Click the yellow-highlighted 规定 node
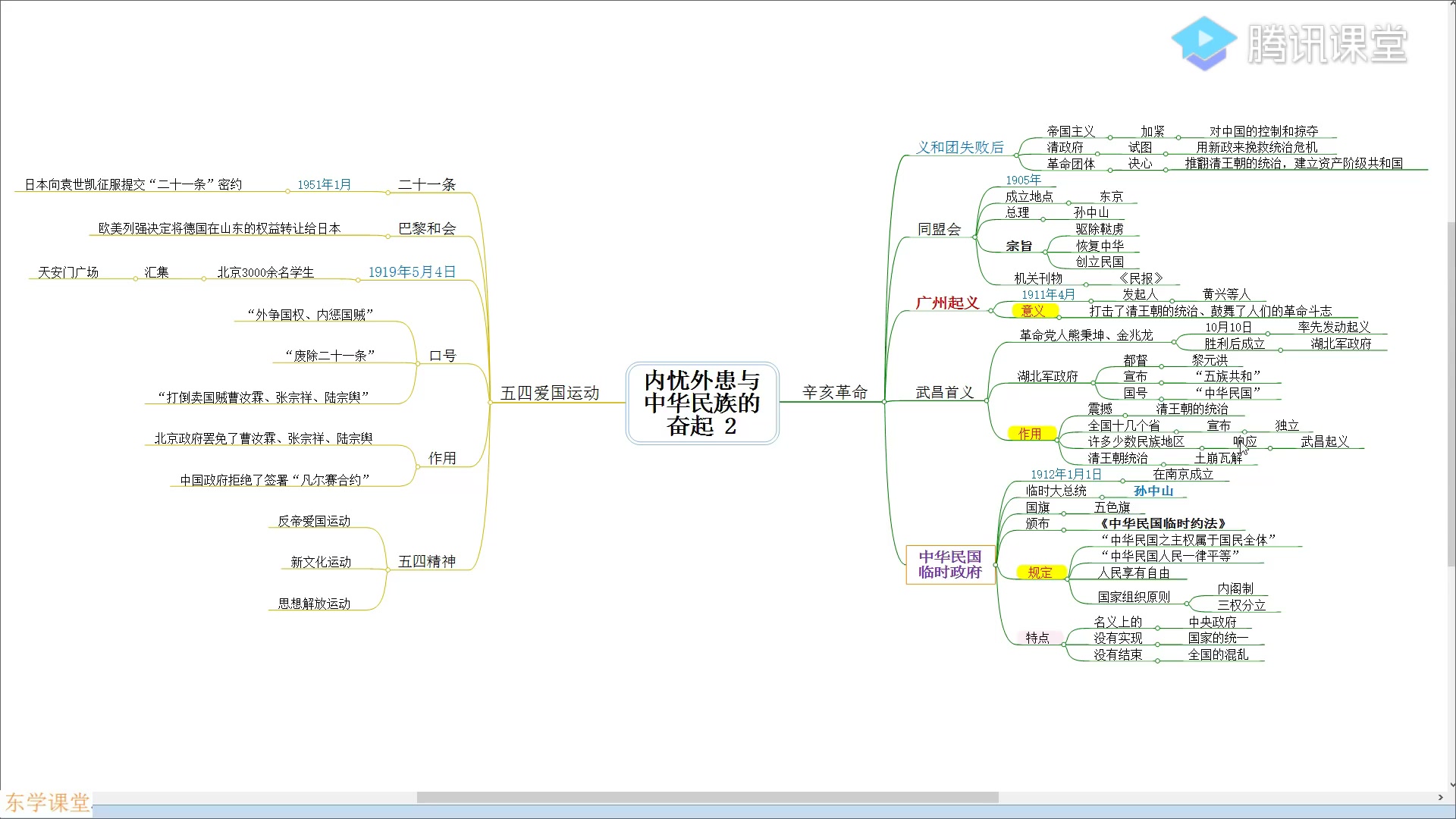Screen dimensions: 1456x819 1040,573
